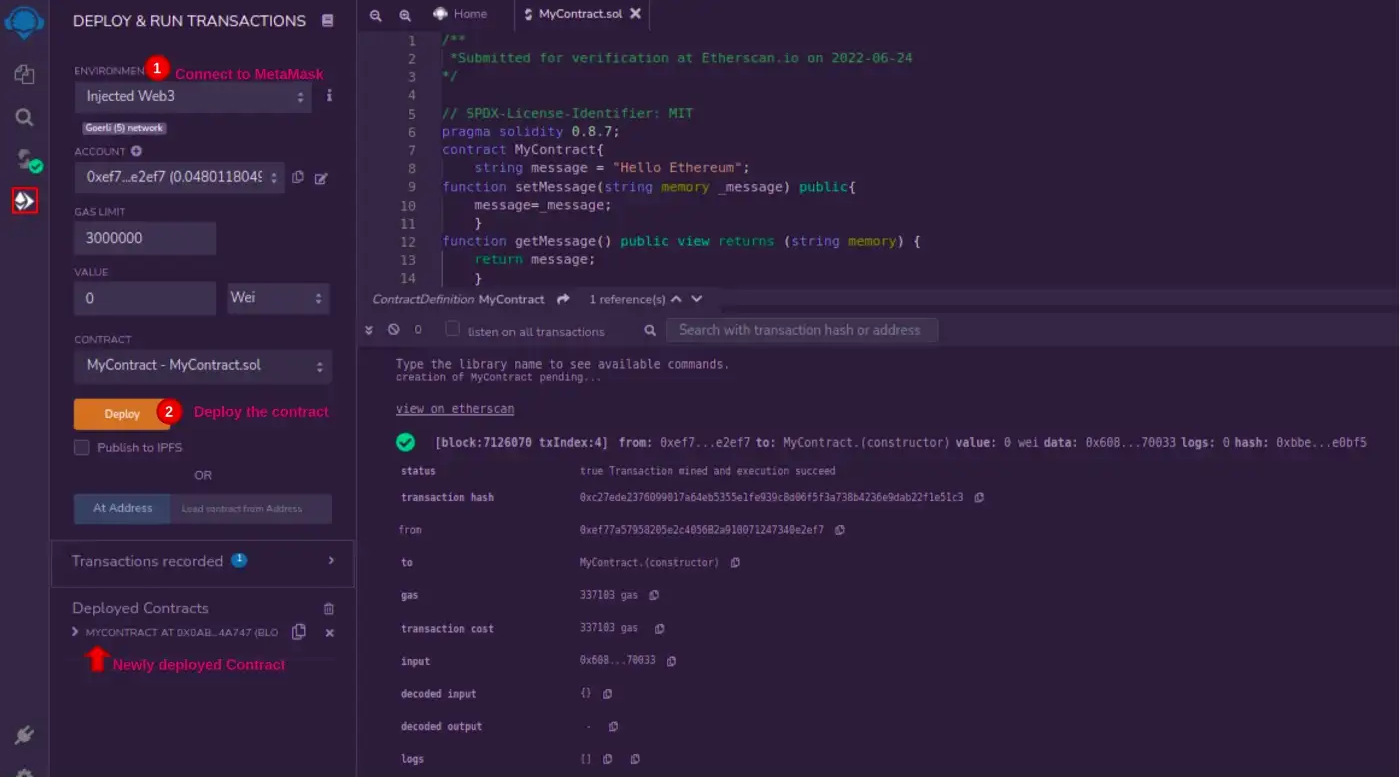Enable the Publish to IPFS checkbox

(82, 447)
